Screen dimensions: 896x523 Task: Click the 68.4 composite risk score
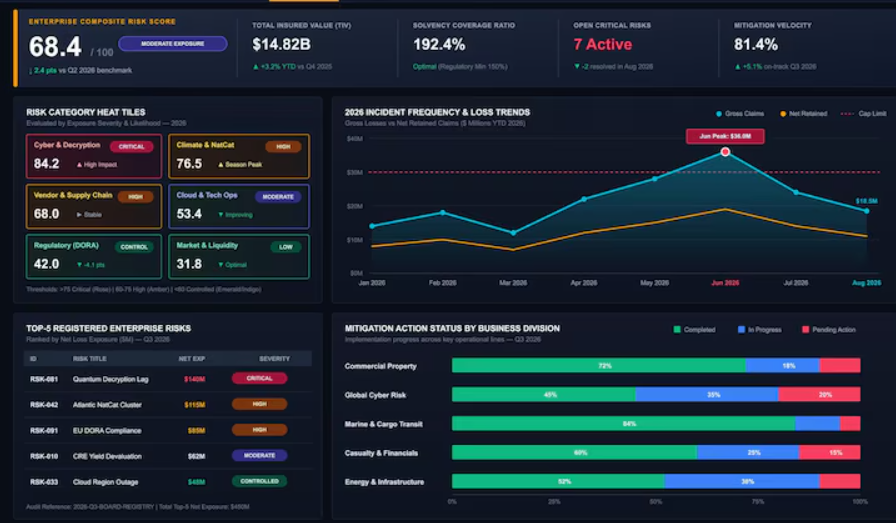[55, 47]
